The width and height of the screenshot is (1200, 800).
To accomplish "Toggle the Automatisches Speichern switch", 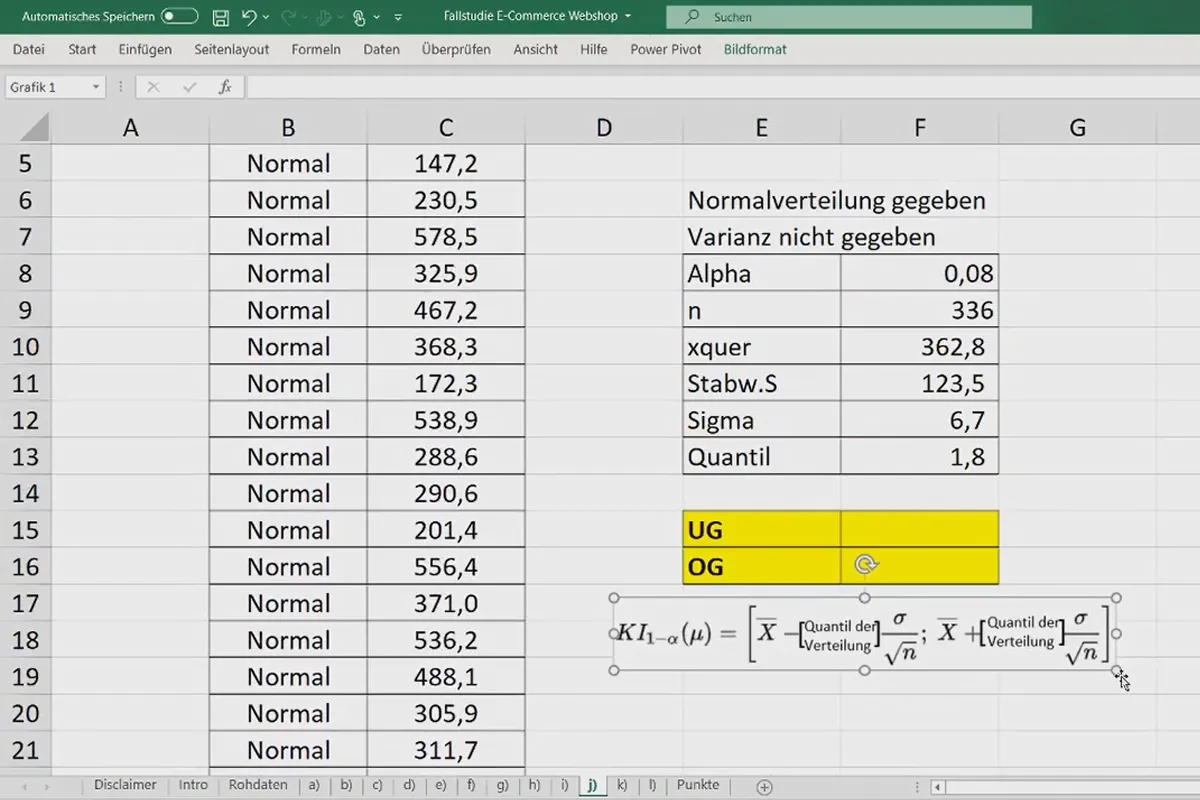I will (179, 16).
